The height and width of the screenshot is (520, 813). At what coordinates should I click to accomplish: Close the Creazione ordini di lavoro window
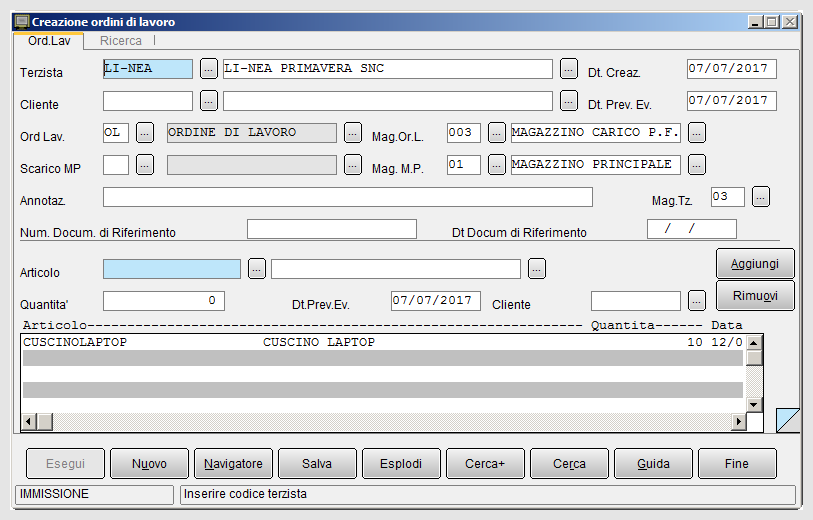[x=790, y=22]
